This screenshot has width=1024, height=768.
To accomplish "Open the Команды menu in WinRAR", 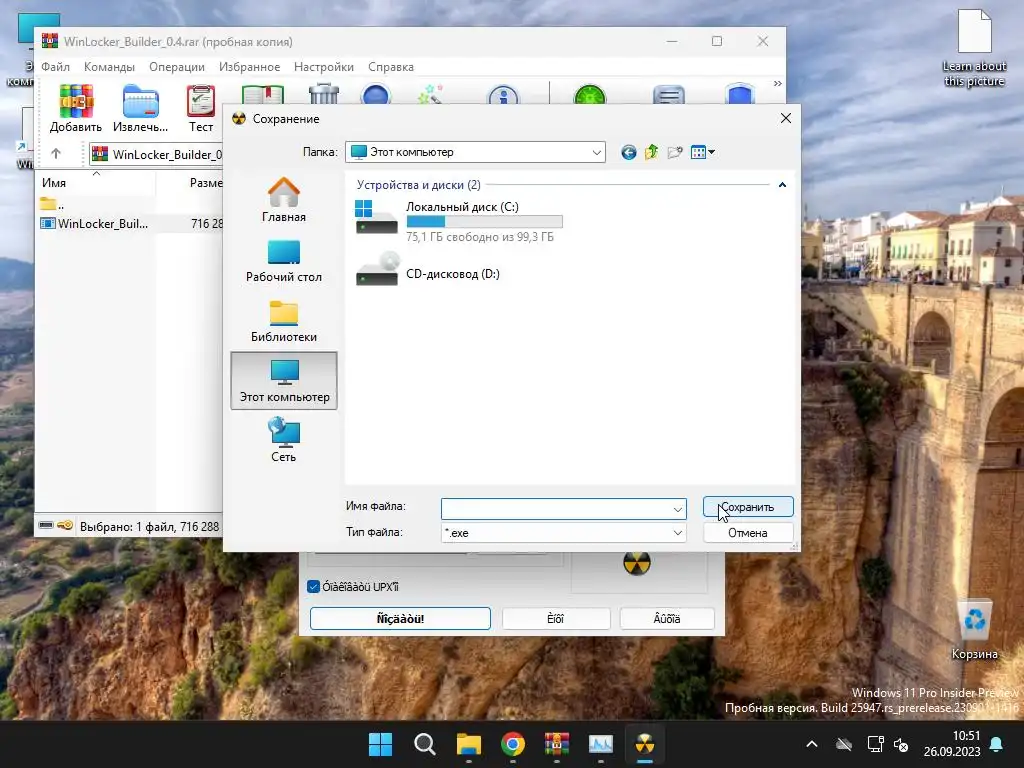I will click(109, 67).
